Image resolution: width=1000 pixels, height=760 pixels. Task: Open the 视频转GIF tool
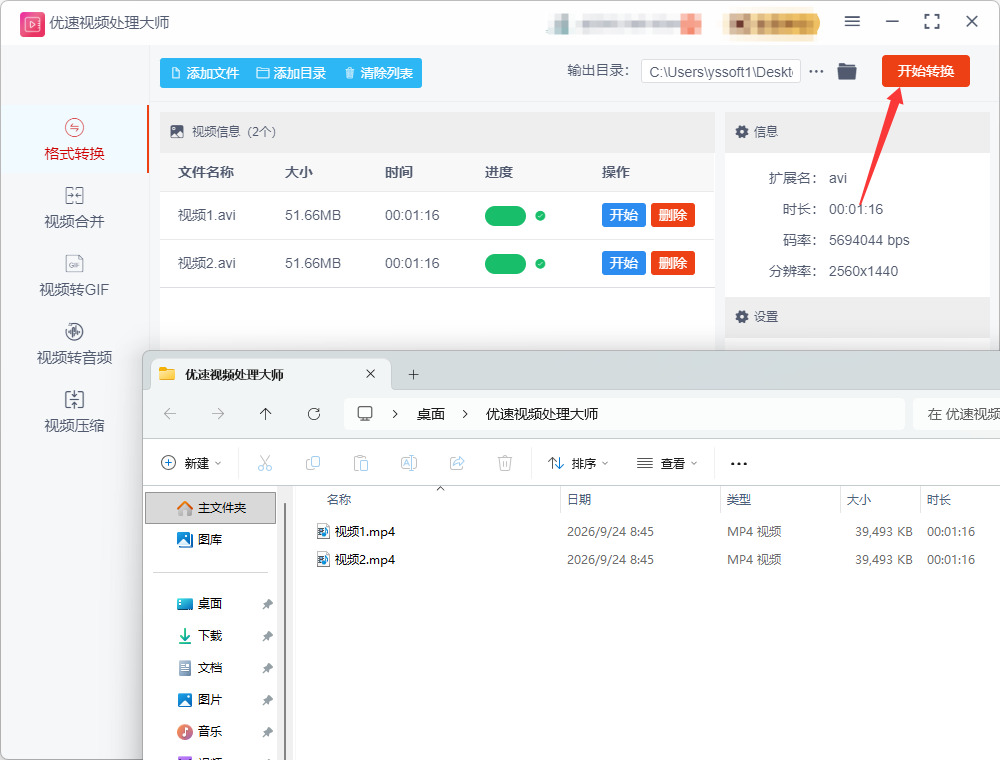74,276
